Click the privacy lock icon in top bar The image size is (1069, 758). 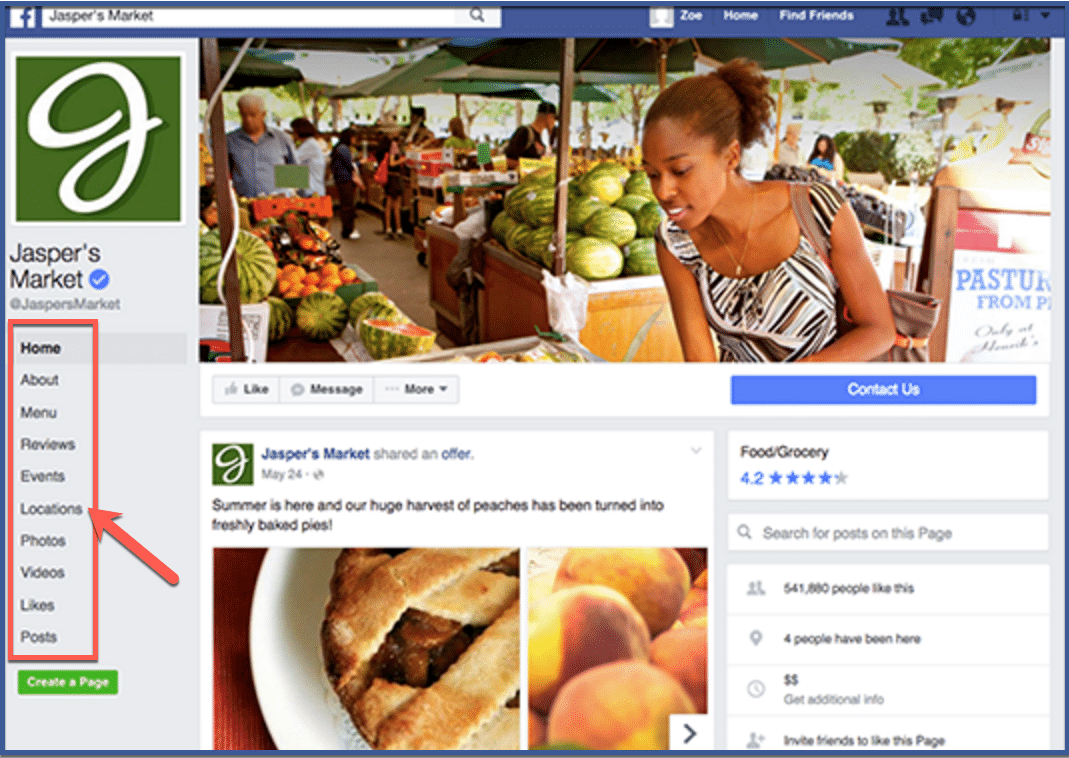1020,15
